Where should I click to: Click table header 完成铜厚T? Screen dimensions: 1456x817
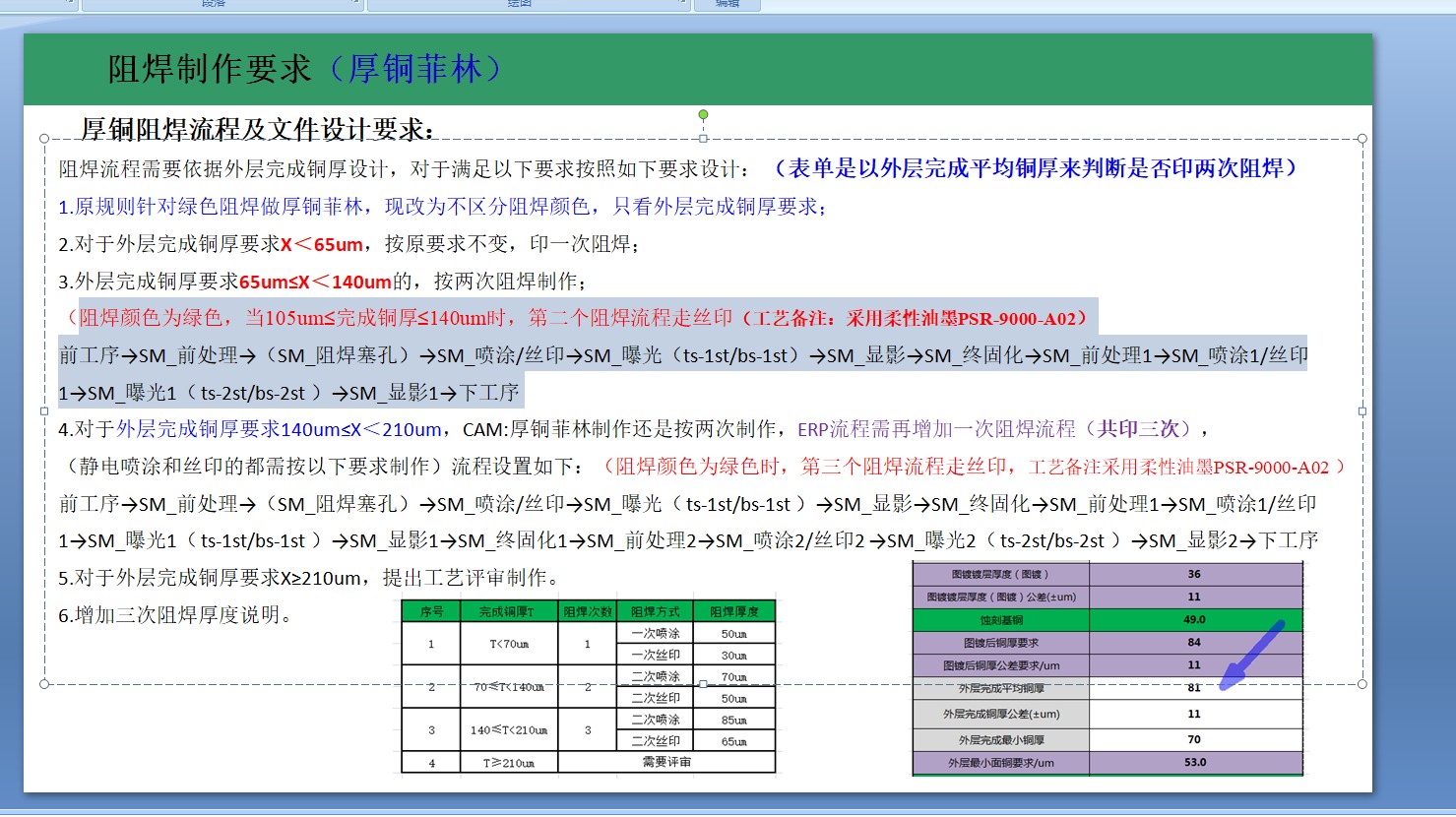pyautogui.click(x=509, y=611)
